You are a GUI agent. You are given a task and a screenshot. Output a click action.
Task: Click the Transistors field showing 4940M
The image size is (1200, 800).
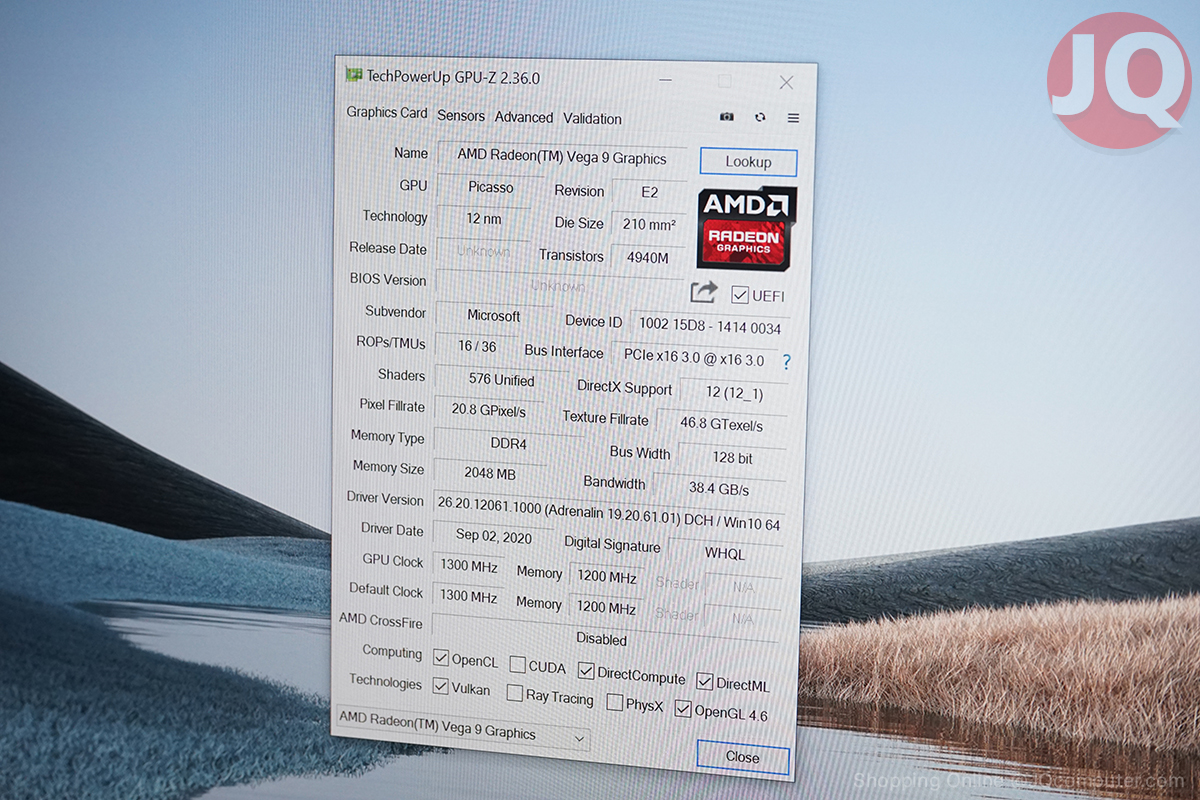647,258
